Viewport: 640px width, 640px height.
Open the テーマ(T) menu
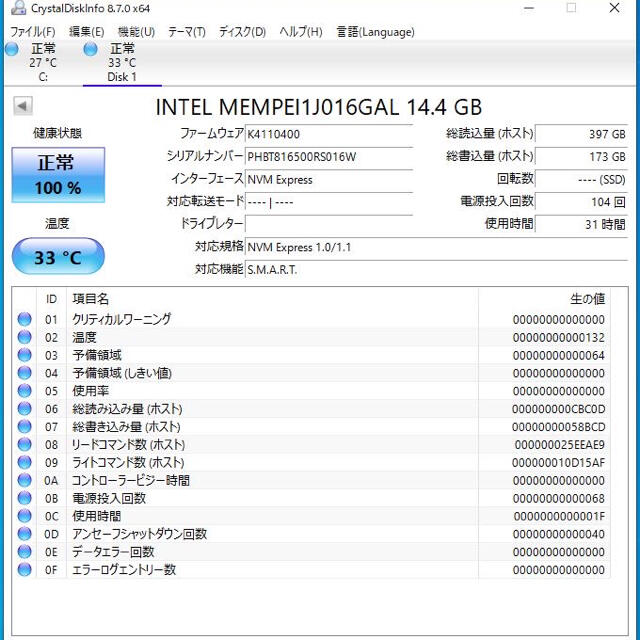(187, 32)
